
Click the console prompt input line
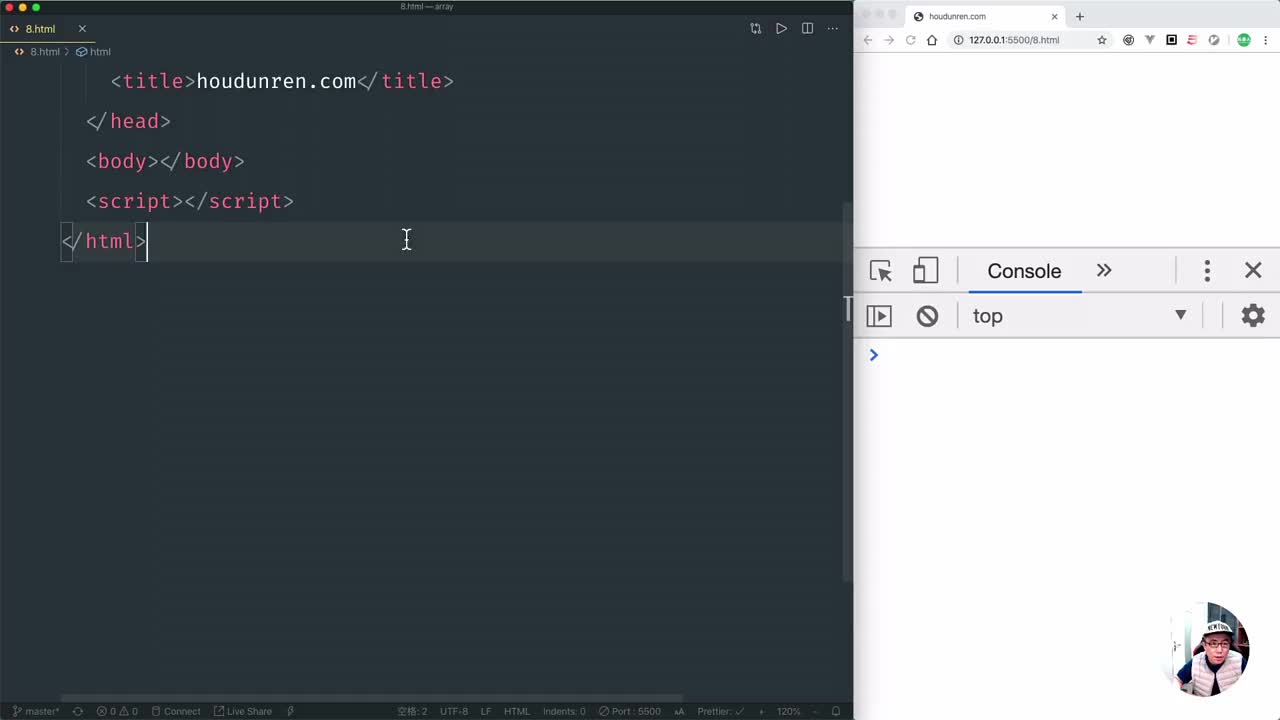pyautogui.click(x=1075, y=355)
